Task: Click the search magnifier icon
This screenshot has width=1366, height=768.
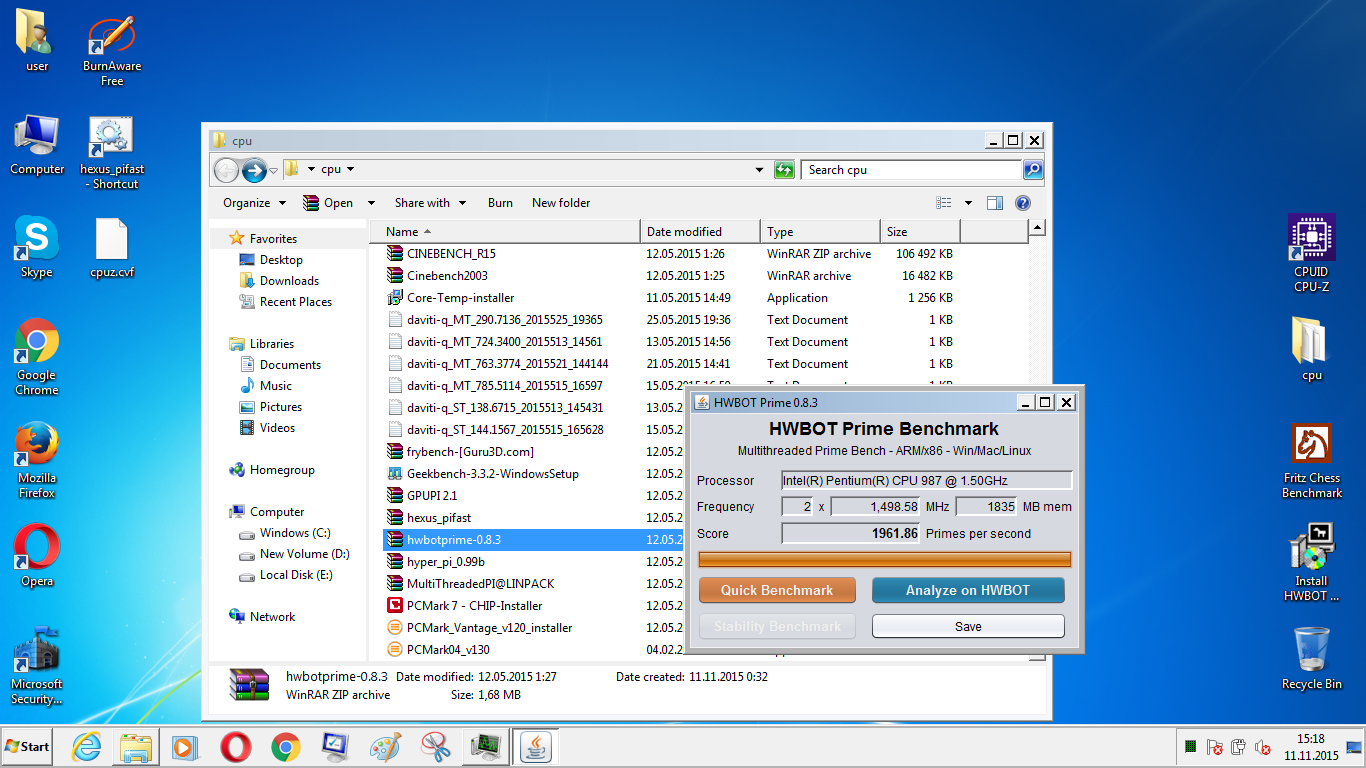Action: [x=1033, y=170]
